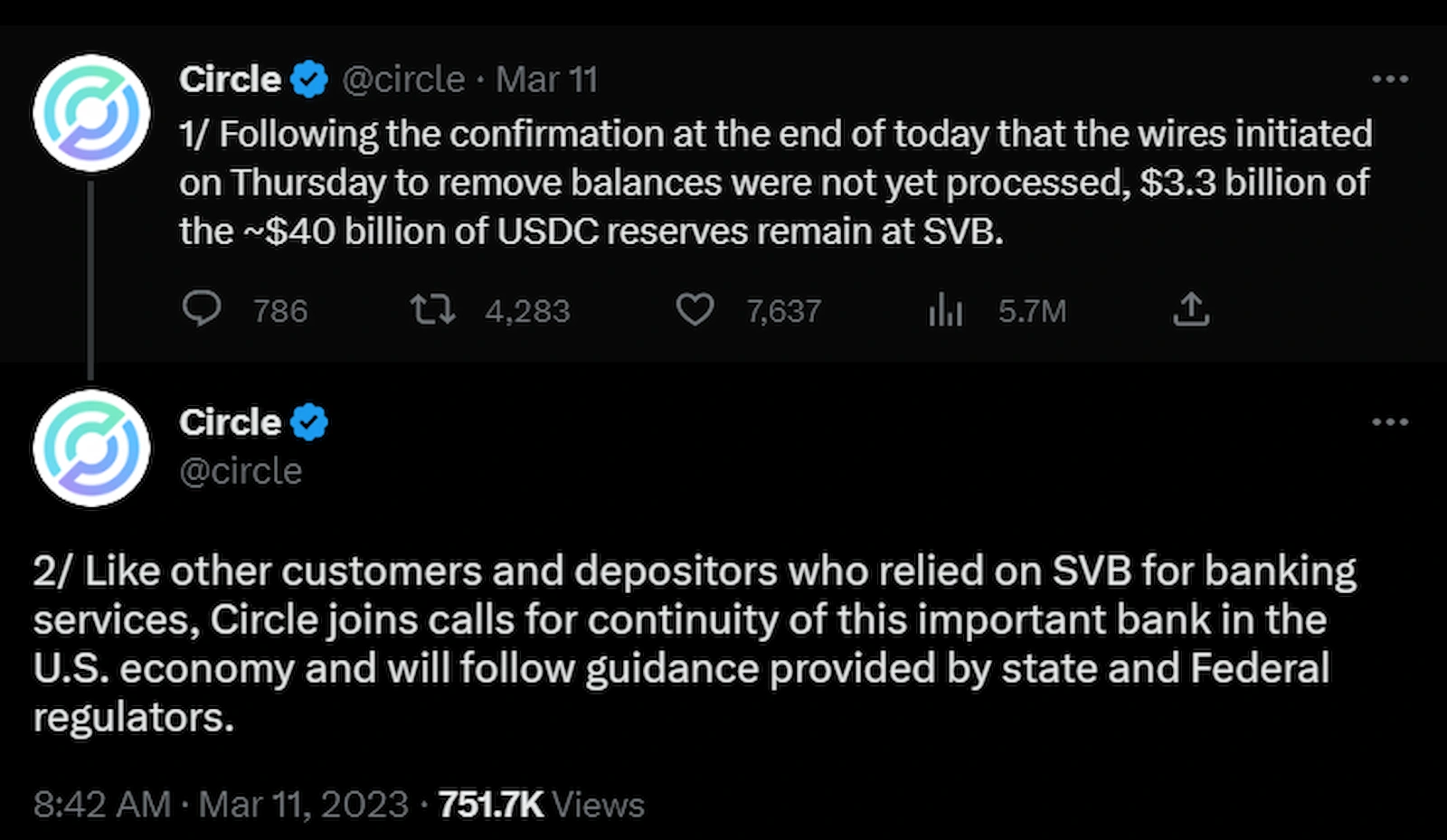
Task: Open the share menu on the first tweet
Action: coord(1192,310)
